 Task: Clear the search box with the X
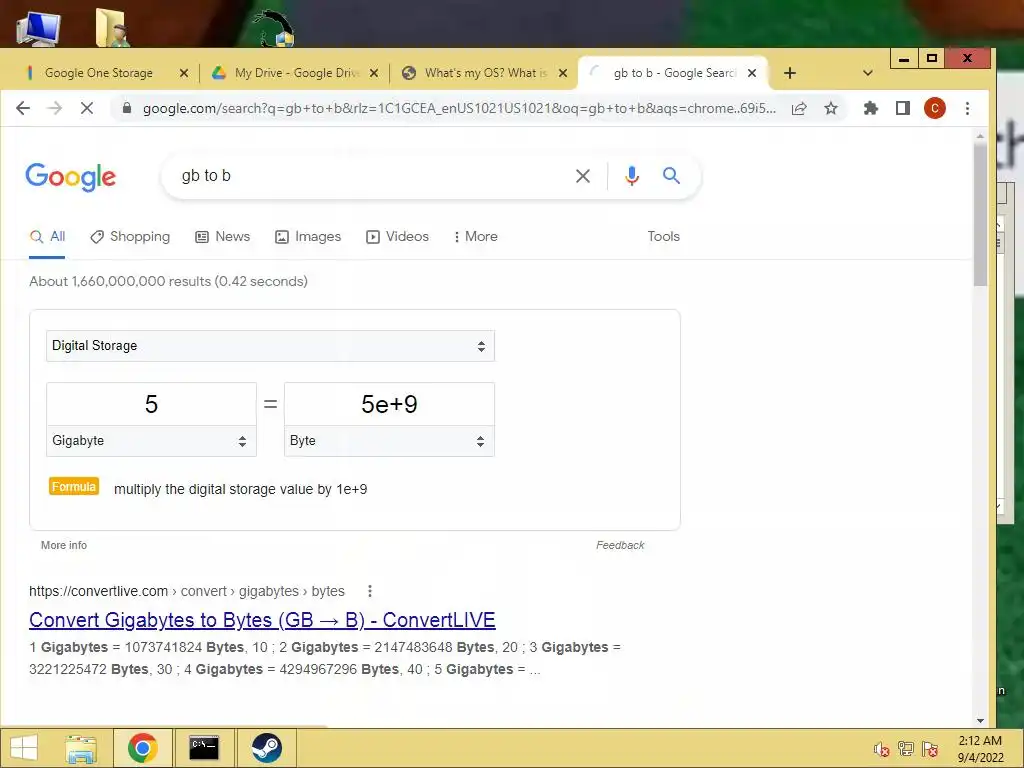coord(583,176)
